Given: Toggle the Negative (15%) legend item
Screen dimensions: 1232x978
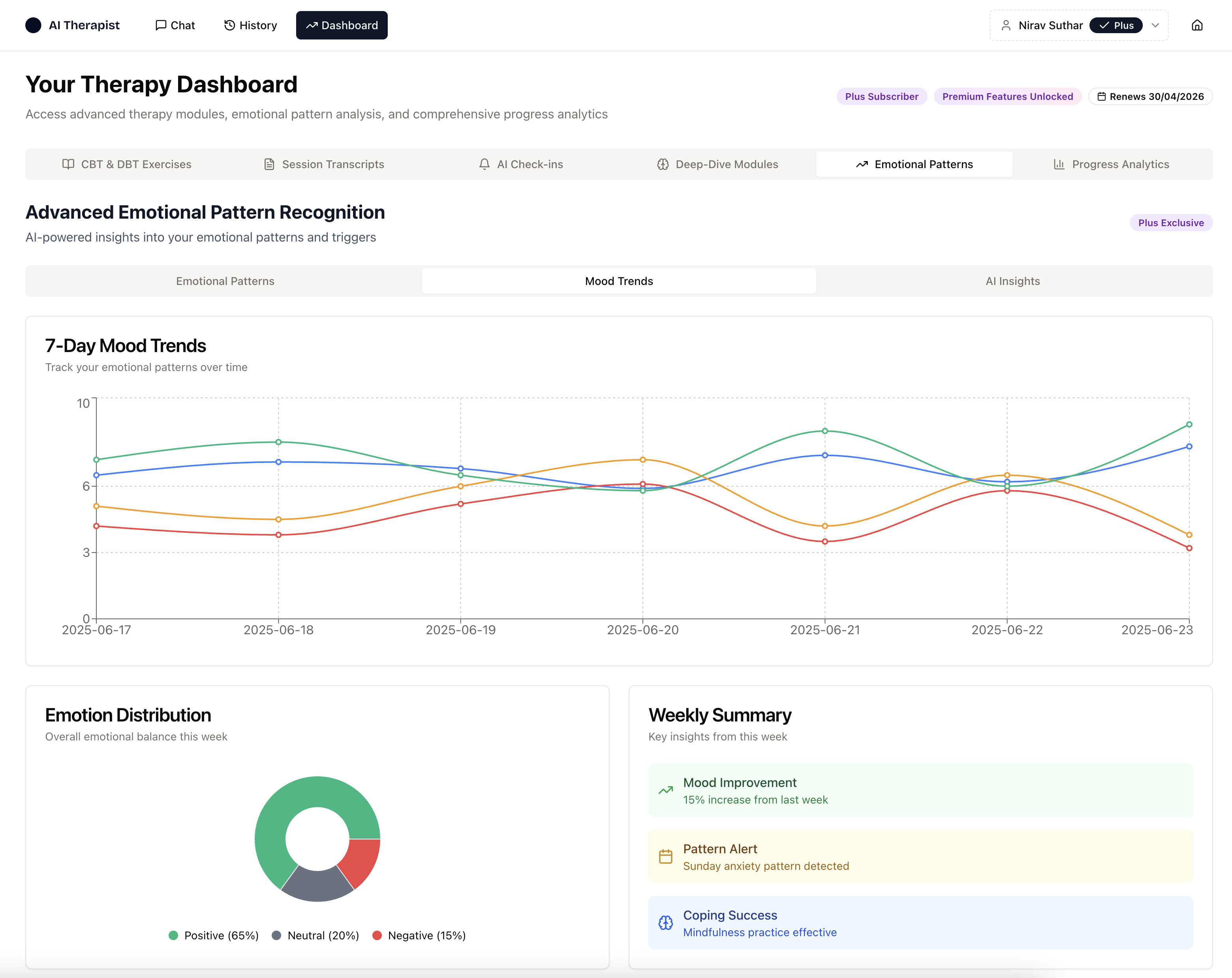Looking at the screenshot, I should (x=419, y=936).
